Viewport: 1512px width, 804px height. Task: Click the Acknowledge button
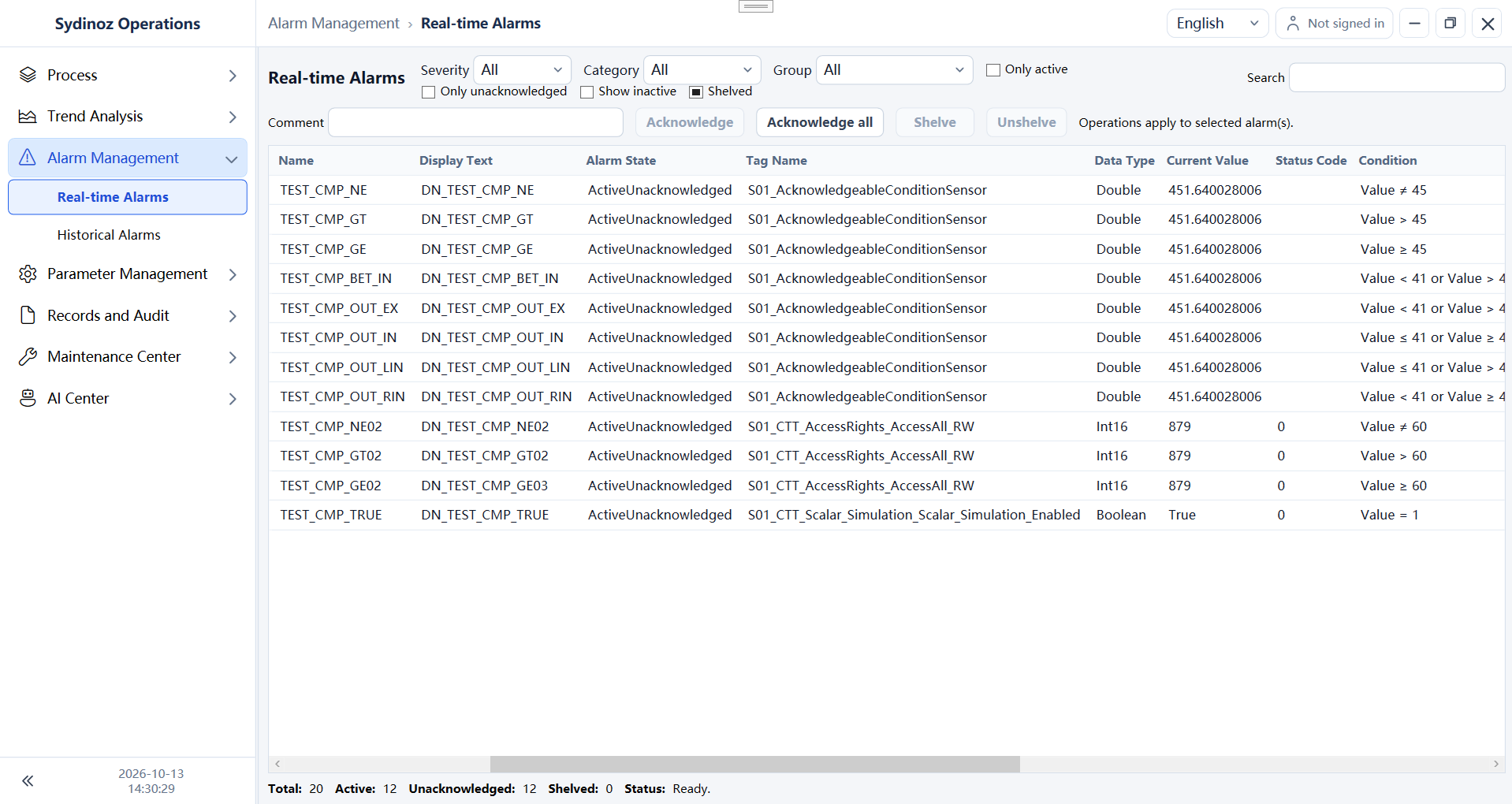(690, 122)
